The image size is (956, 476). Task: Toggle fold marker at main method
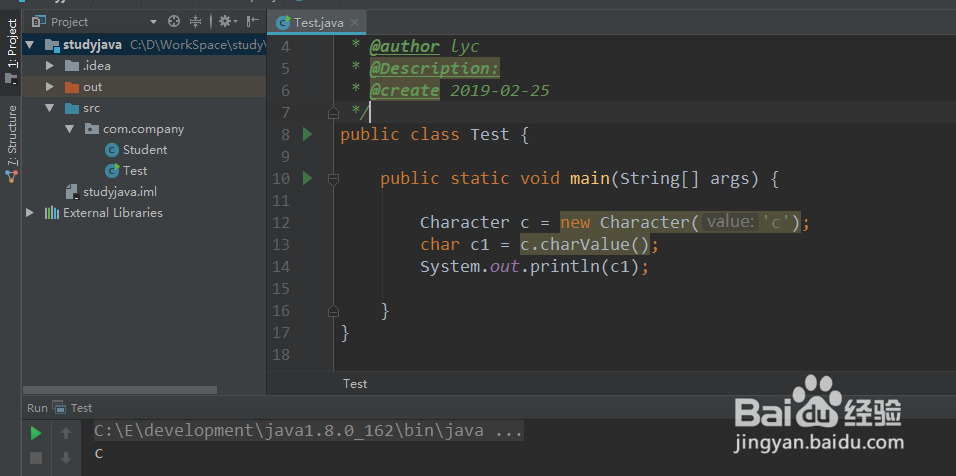click(x=333, y=179)
